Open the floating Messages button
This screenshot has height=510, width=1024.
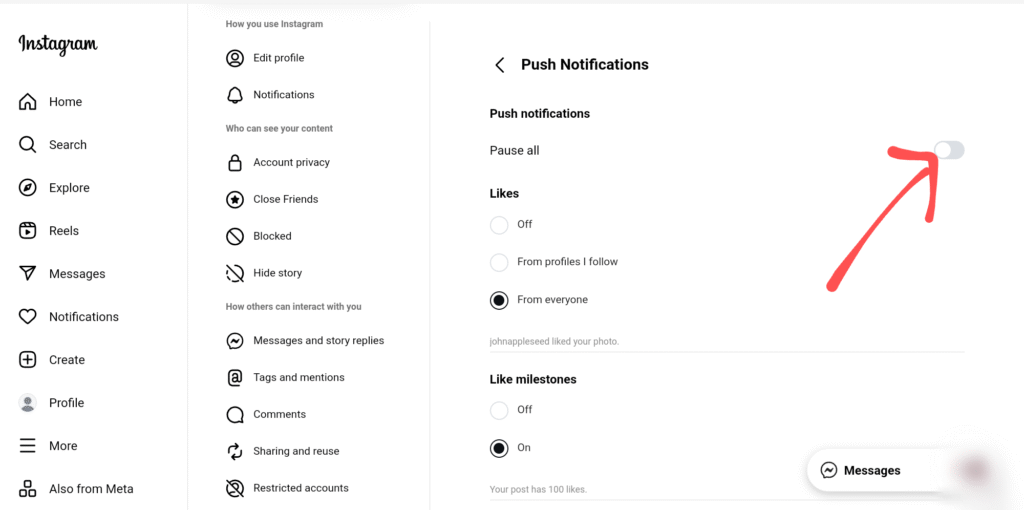pyautogui.click(x=861, y=470)
